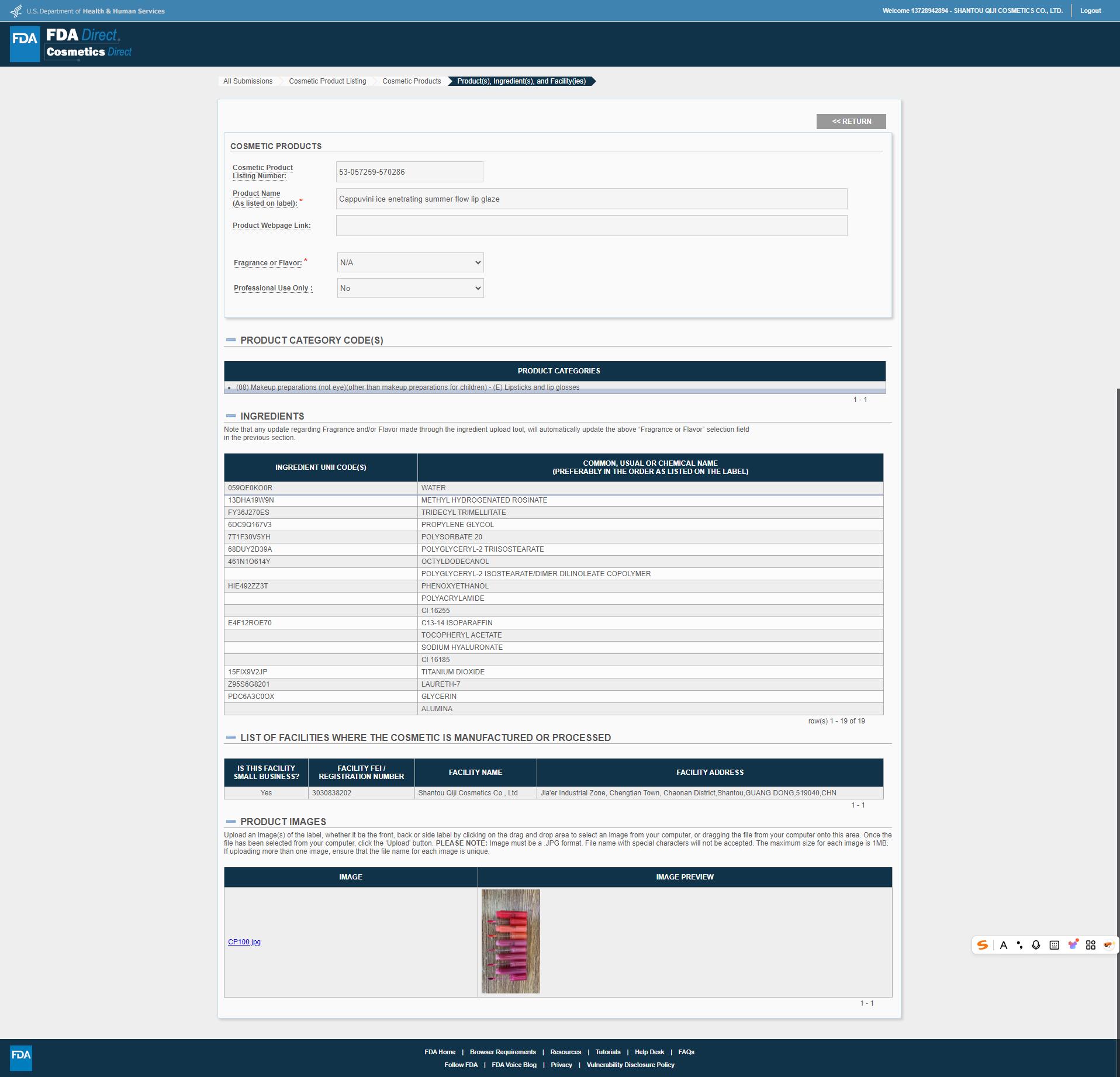Open the soft keyboard icon
Viewport: 1120px width, 1077px height.
[1054, 945]
